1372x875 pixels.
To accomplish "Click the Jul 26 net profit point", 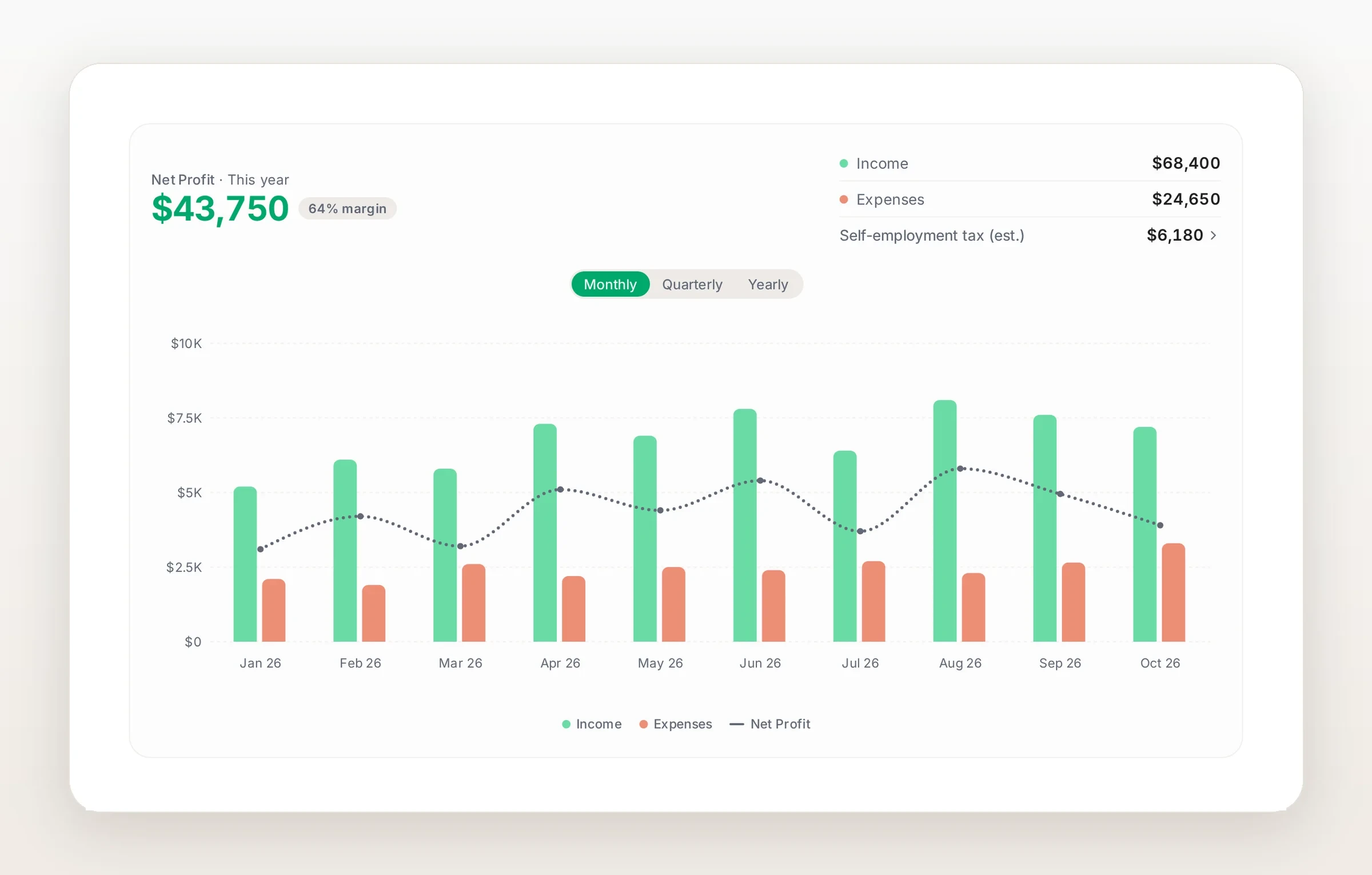I will tap(860, 532).
